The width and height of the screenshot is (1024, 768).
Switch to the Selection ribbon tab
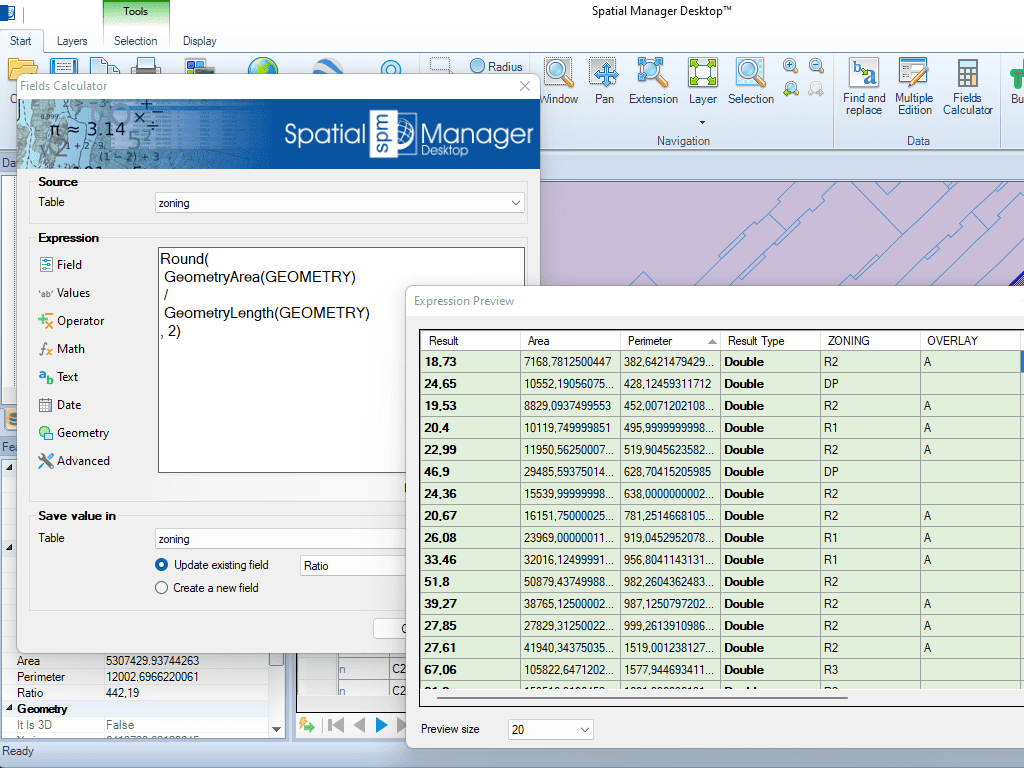[x=135, y=40]
